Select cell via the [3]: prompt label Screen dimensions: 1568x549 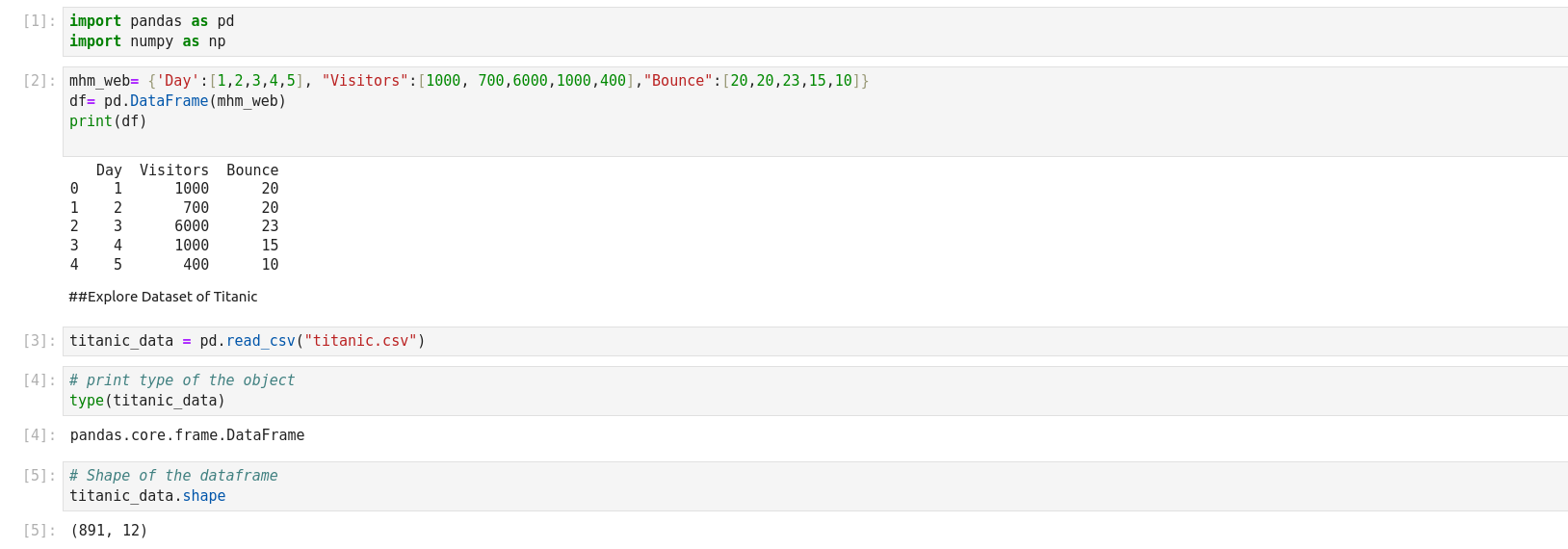pyautogui.click(x=39, y=341)
